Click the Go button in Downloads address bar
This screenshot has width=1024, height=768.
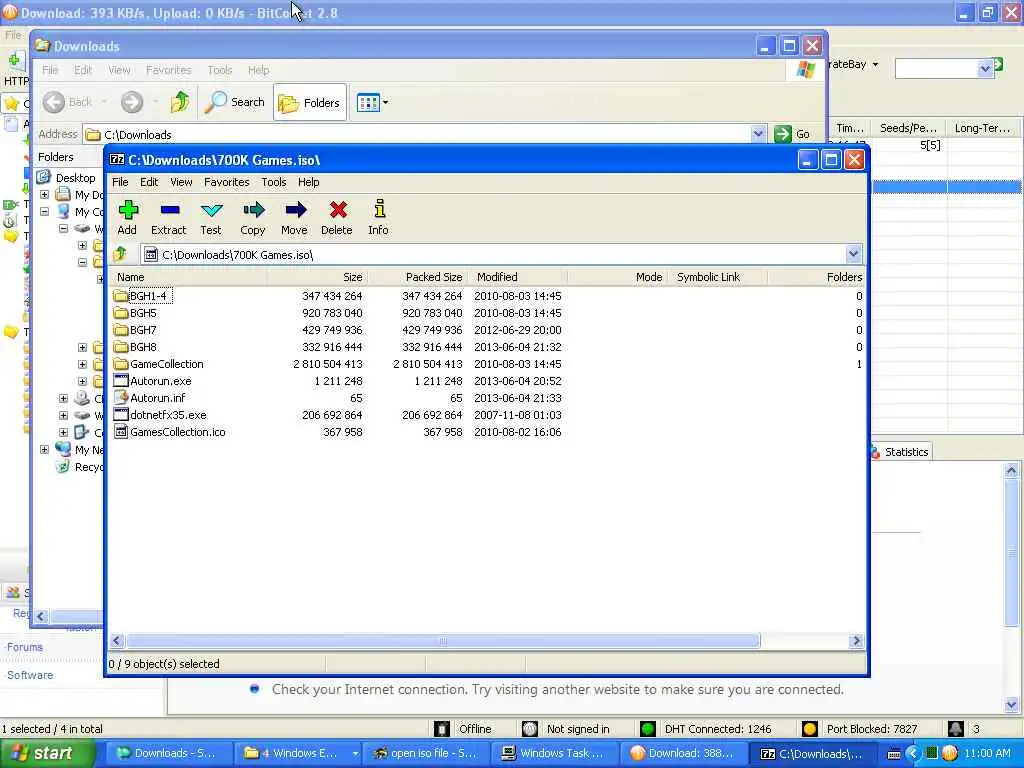[x=793, y=134]
